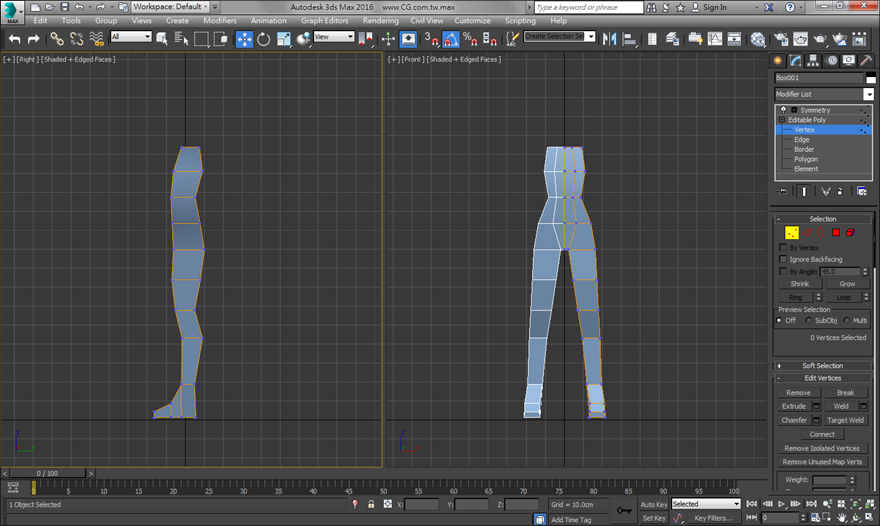Click the Set Keys key icon
This screenshot has width=880, height=526.
[x=623, y=511]
